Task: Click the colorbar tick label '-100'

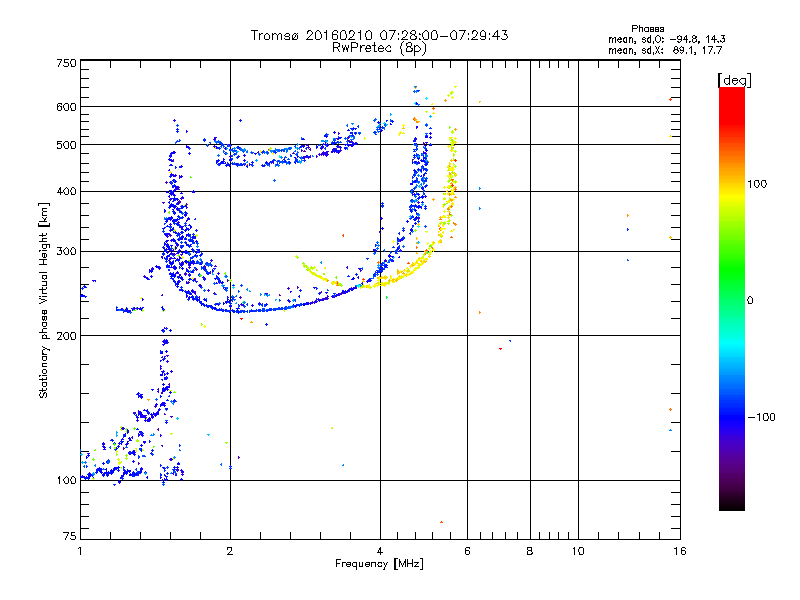Action: (761, 417)
